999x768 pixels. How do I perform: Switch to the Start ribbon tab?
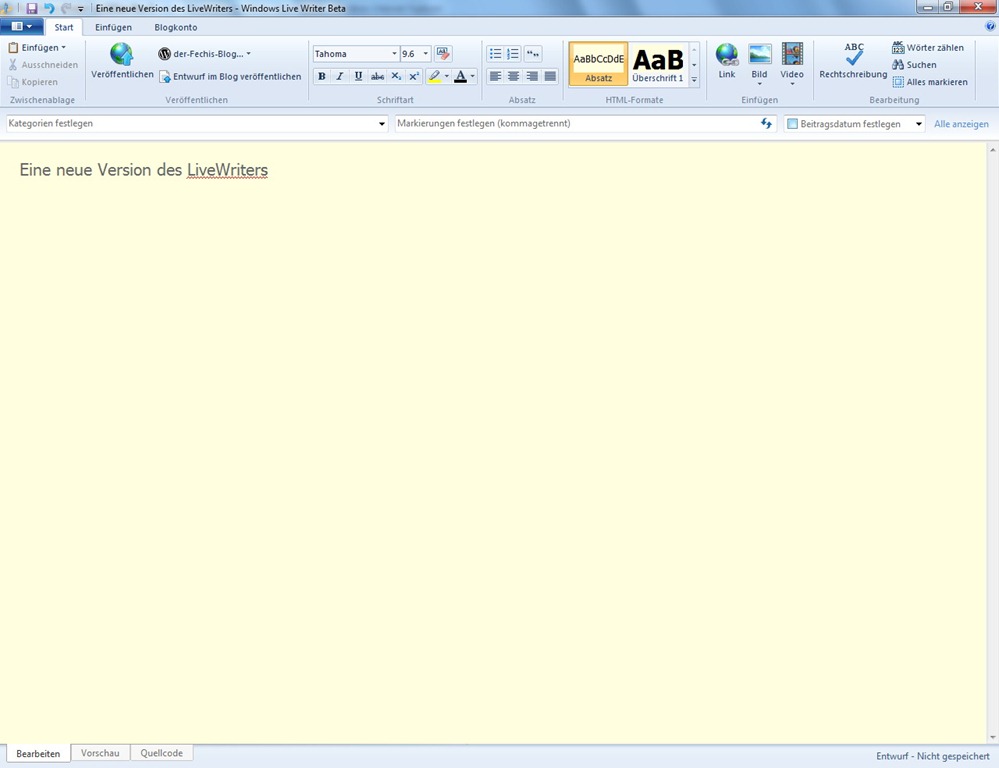(x=64, y=27)
